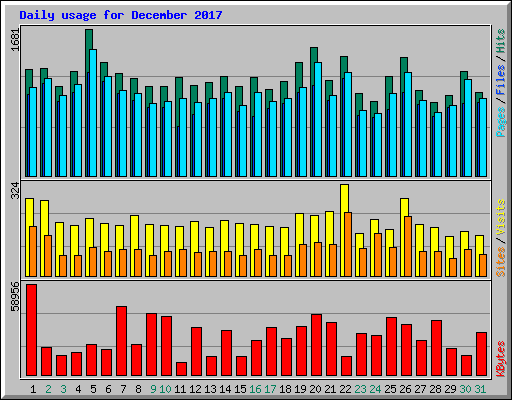Click the red KBytes bar for day 1
Screen dimensions: 512x400
(x=32, y=330)
